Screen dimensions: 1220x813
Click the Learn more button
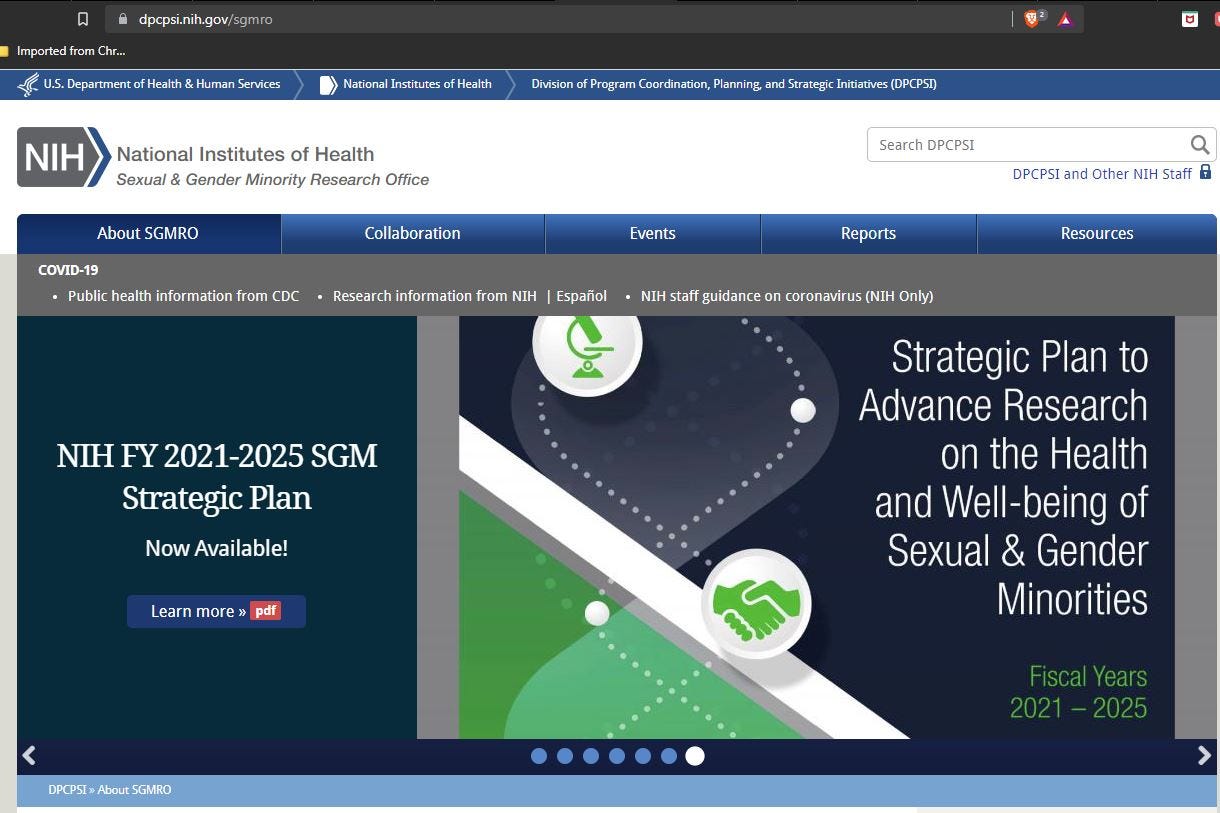click(x=216, y=611)
